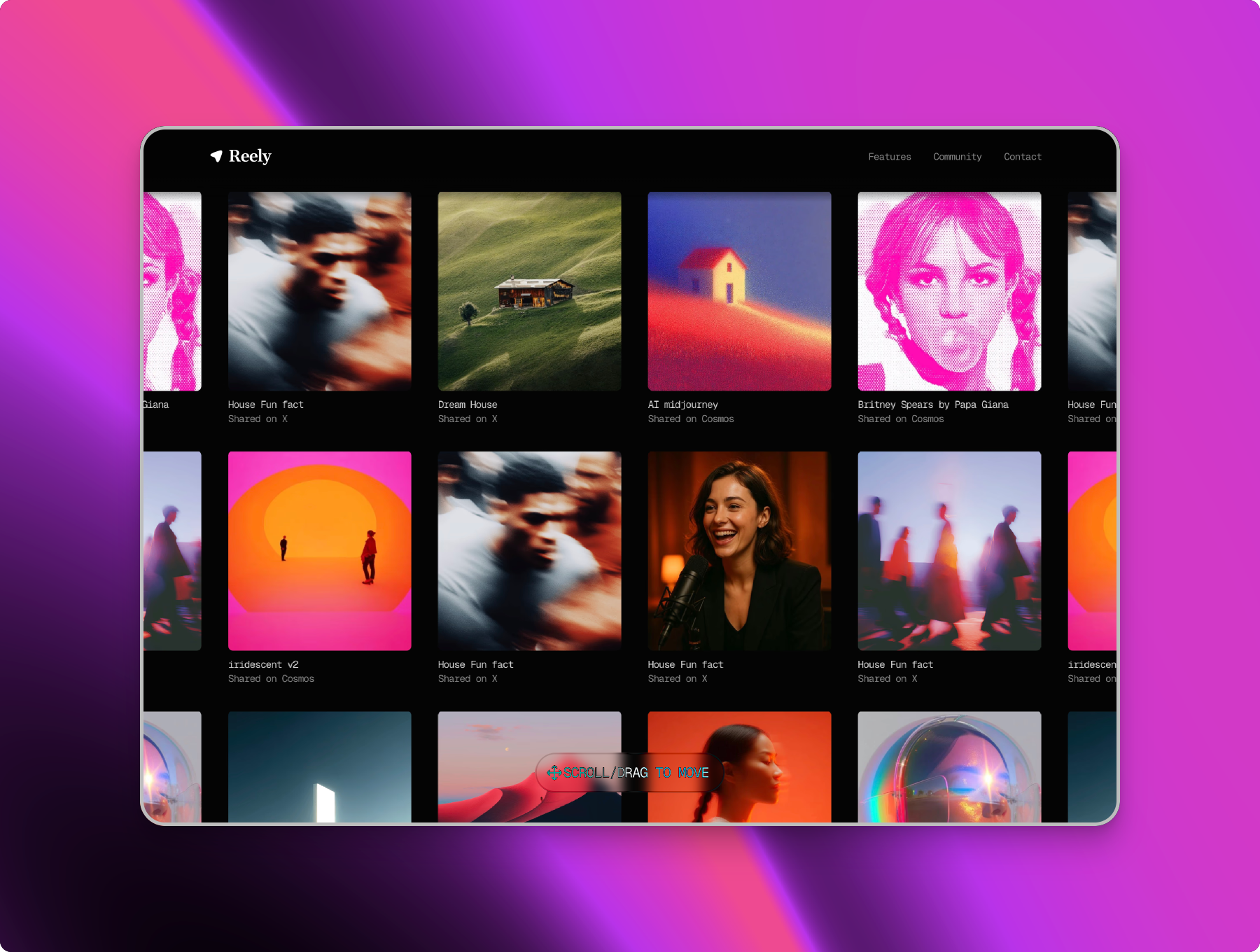Click the "Dream House" title text
Screen dimensions: 1260x952
(x=468, y=405)
